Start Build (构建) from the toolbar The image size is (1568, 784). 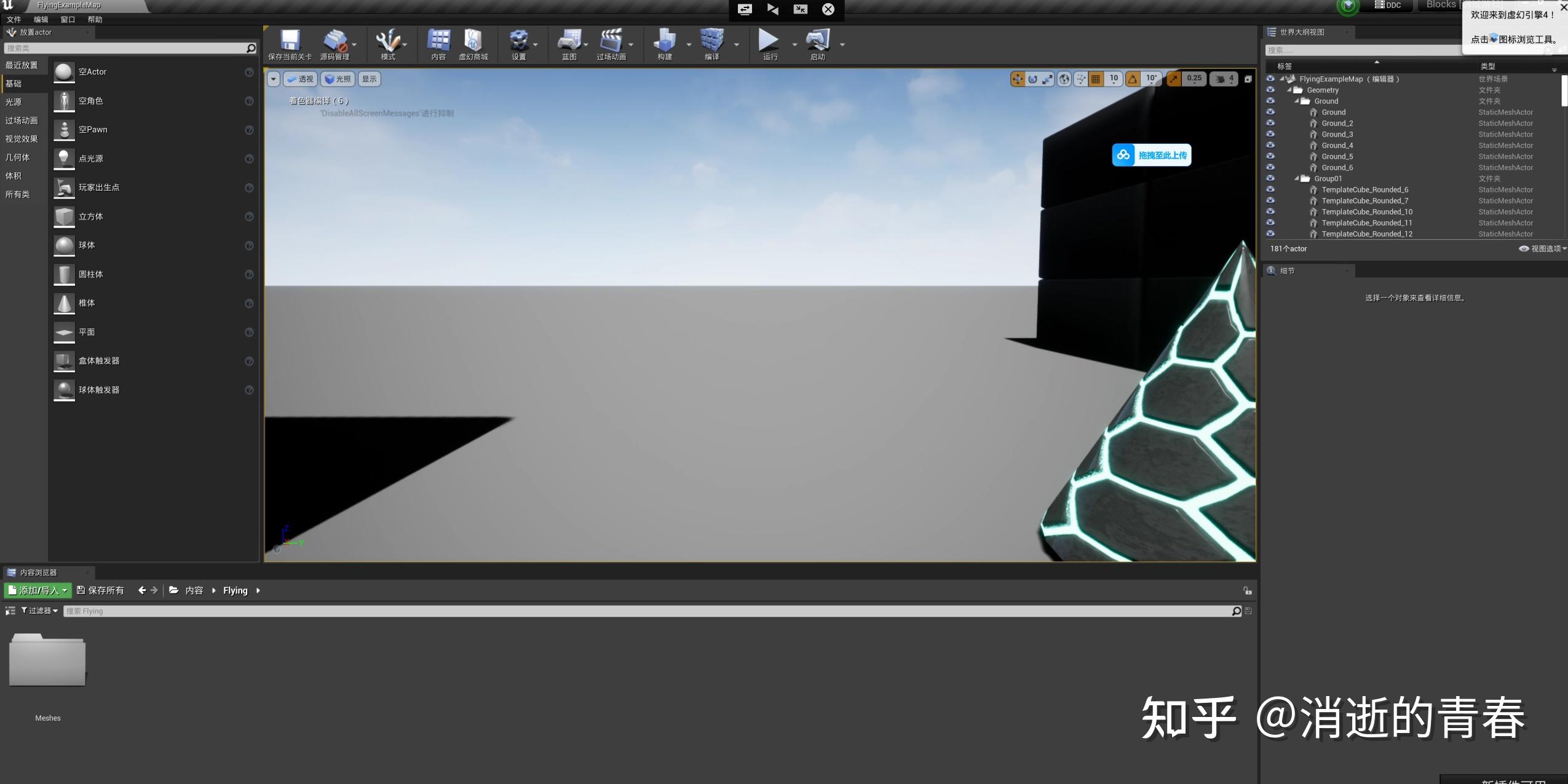coord(665,43)
